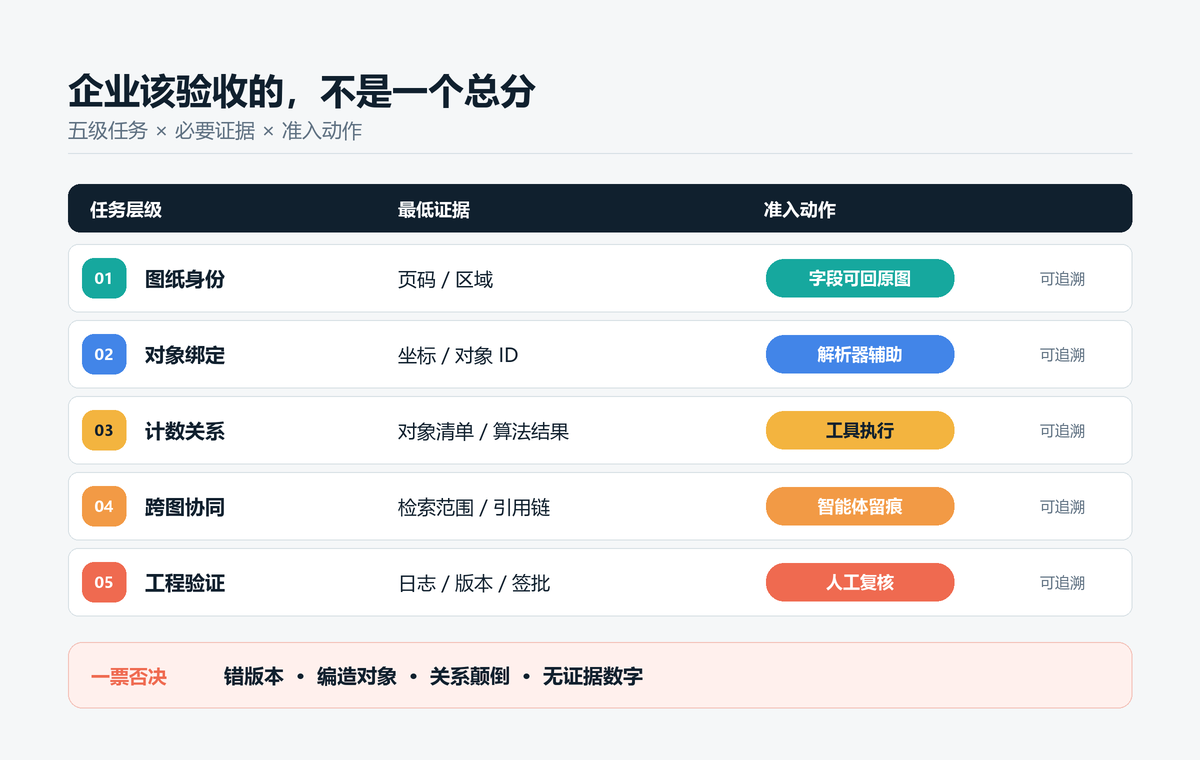Select the 工程验证 row title
The height and width of the screenshot is (760, 1200).
(185, 583)
